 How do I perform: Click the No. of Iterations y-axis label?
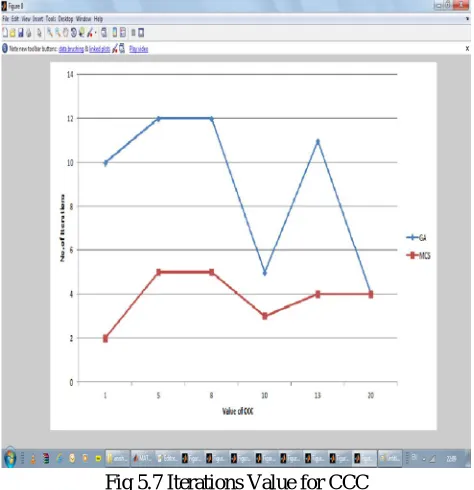62,228
